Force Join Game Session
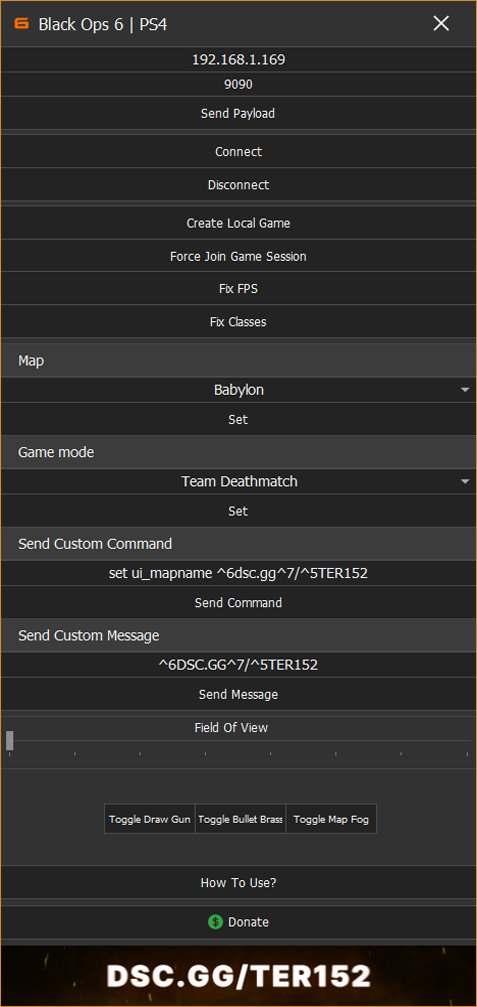 [x=238, y=256]
